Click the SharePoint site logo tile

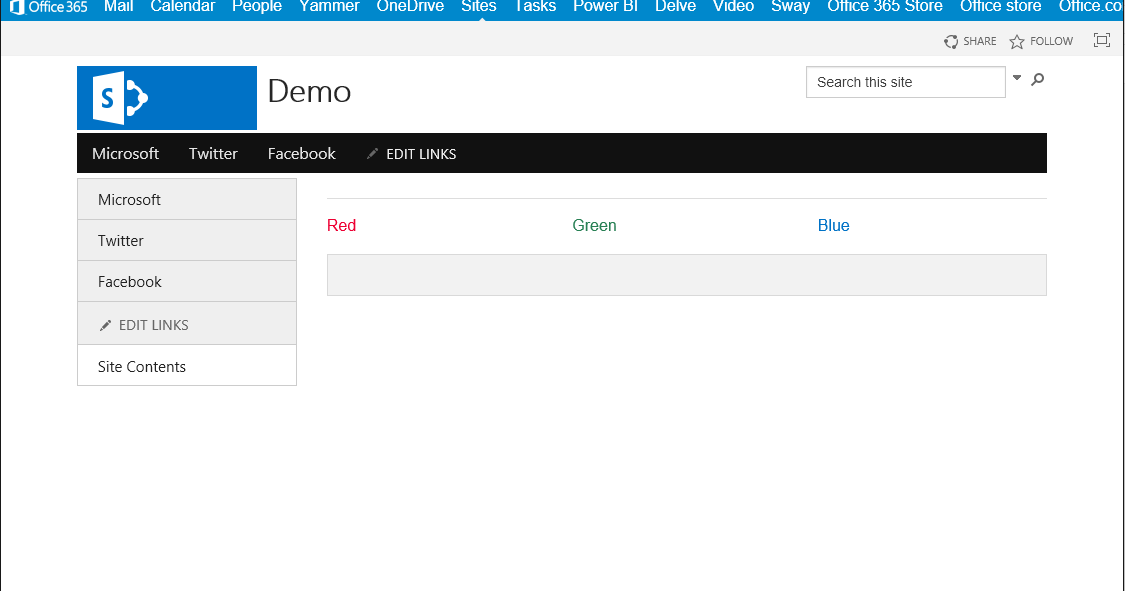click(166, 97)
